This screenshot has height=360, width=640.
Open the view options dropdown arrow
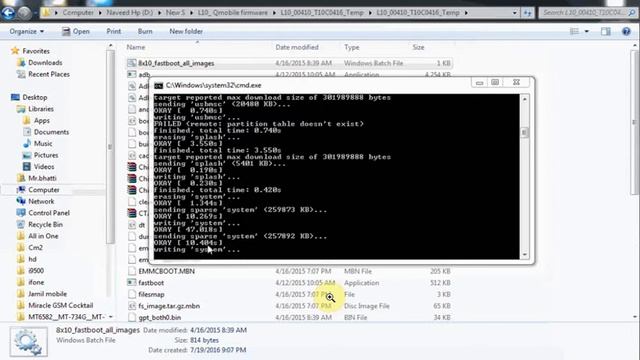click(x=587, y=31)
